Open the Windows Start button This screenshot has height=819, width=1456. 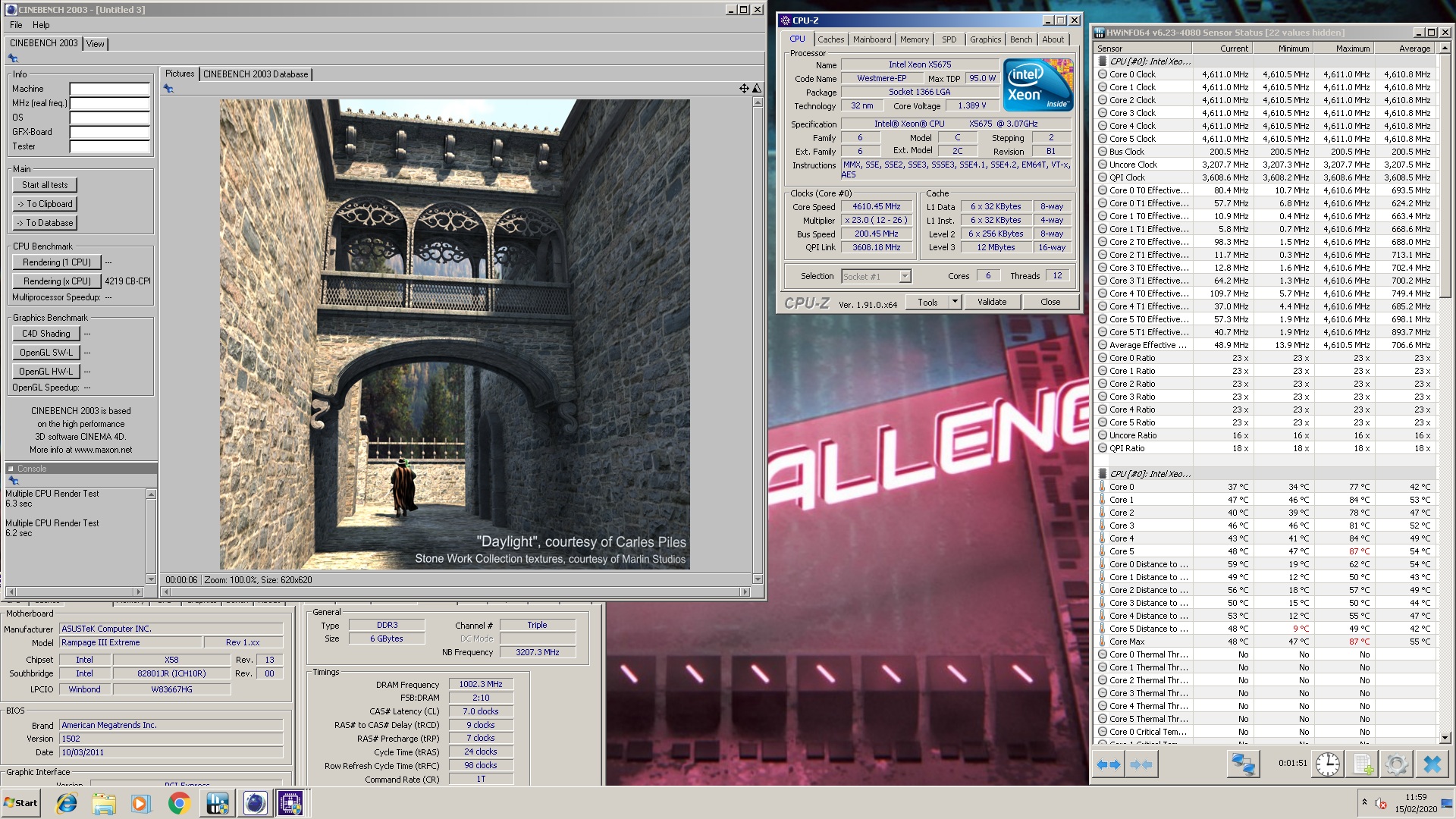pos(20,803)
